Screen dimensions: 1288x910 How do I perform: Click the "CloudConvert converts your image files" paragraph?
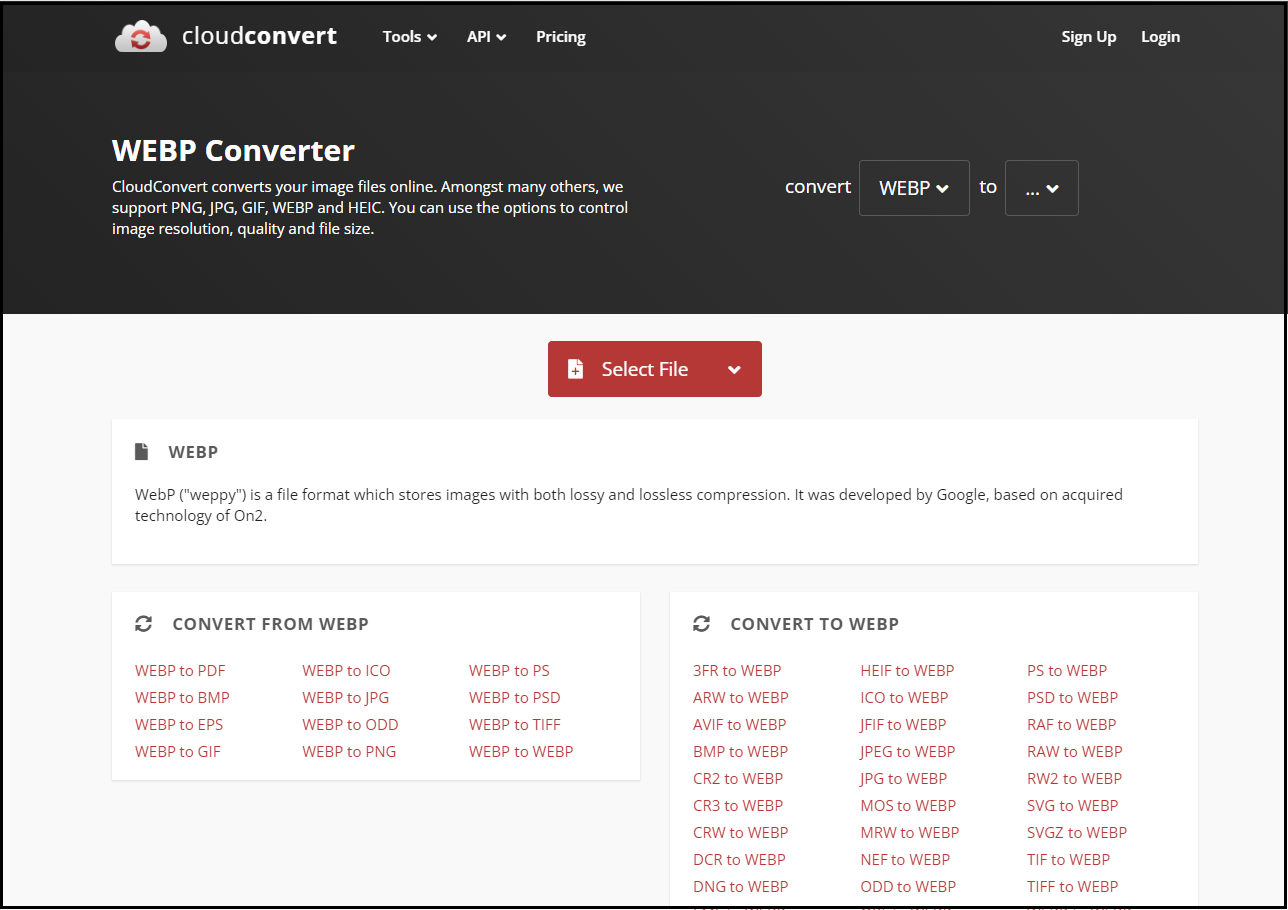[370, 208]
